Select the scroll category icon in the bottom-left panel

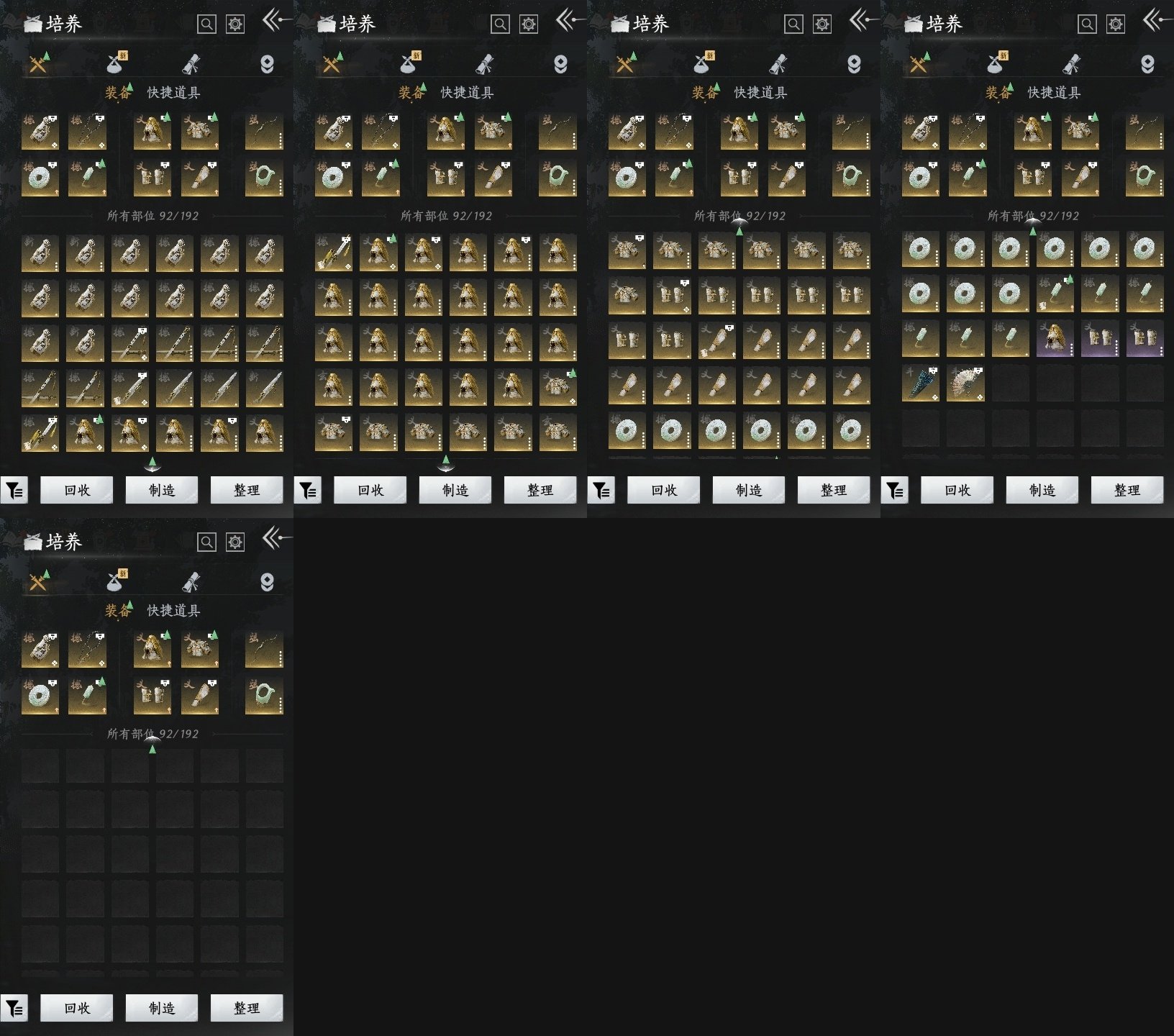191,582
